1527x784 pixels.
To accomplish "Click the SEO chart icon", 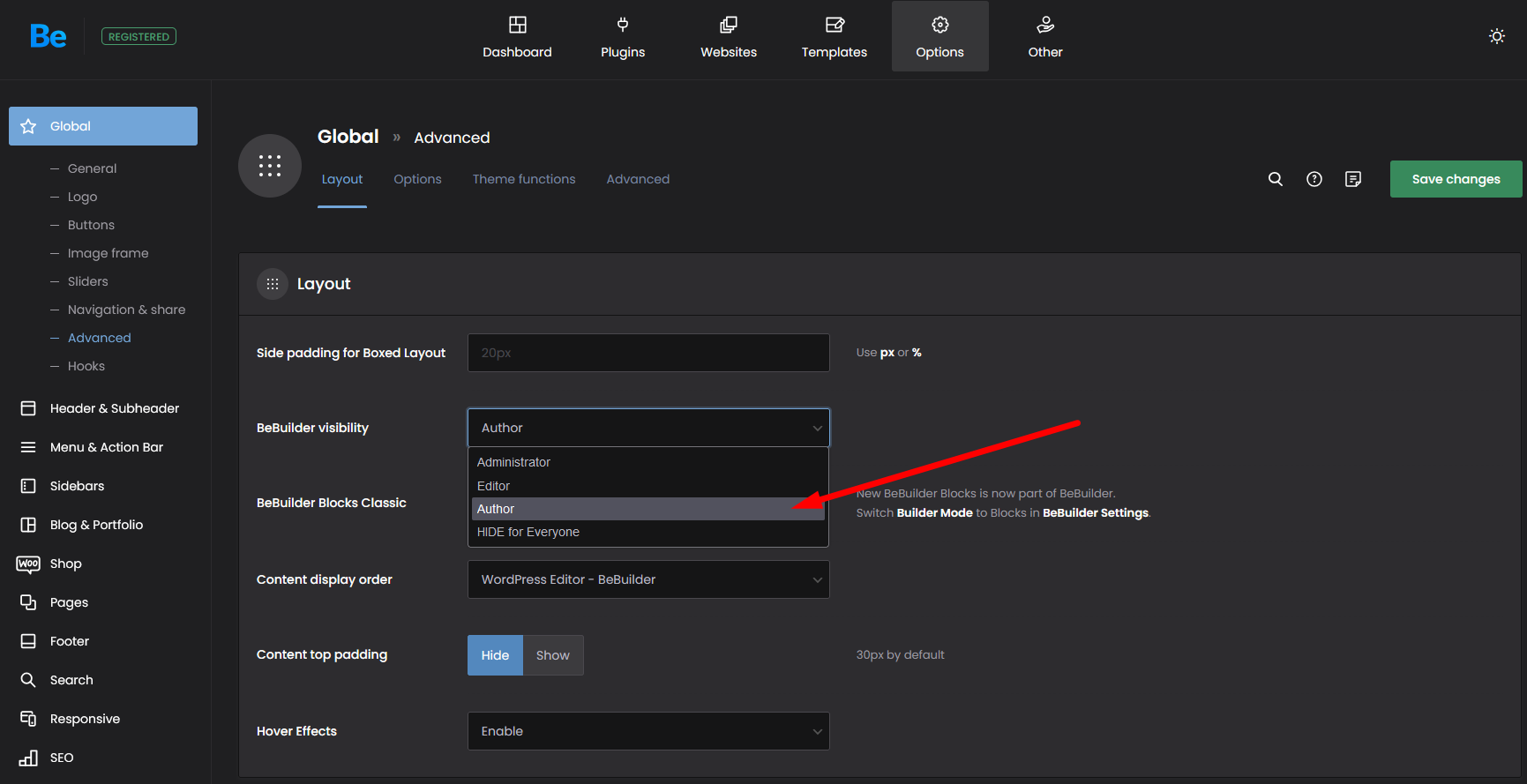I will click(x=28, y=758).
